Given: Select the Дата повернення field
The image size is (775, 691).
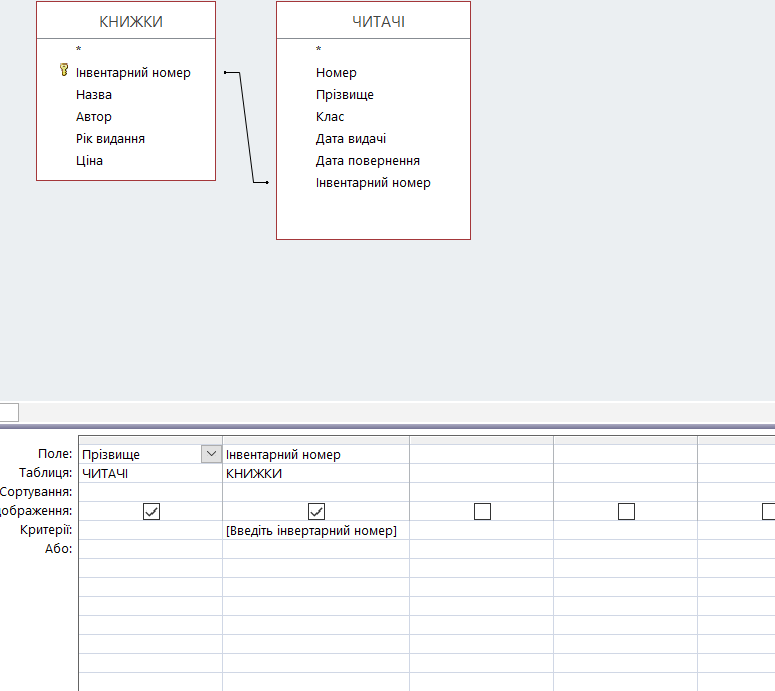Looking at the screenshot, I should [368, 161].
